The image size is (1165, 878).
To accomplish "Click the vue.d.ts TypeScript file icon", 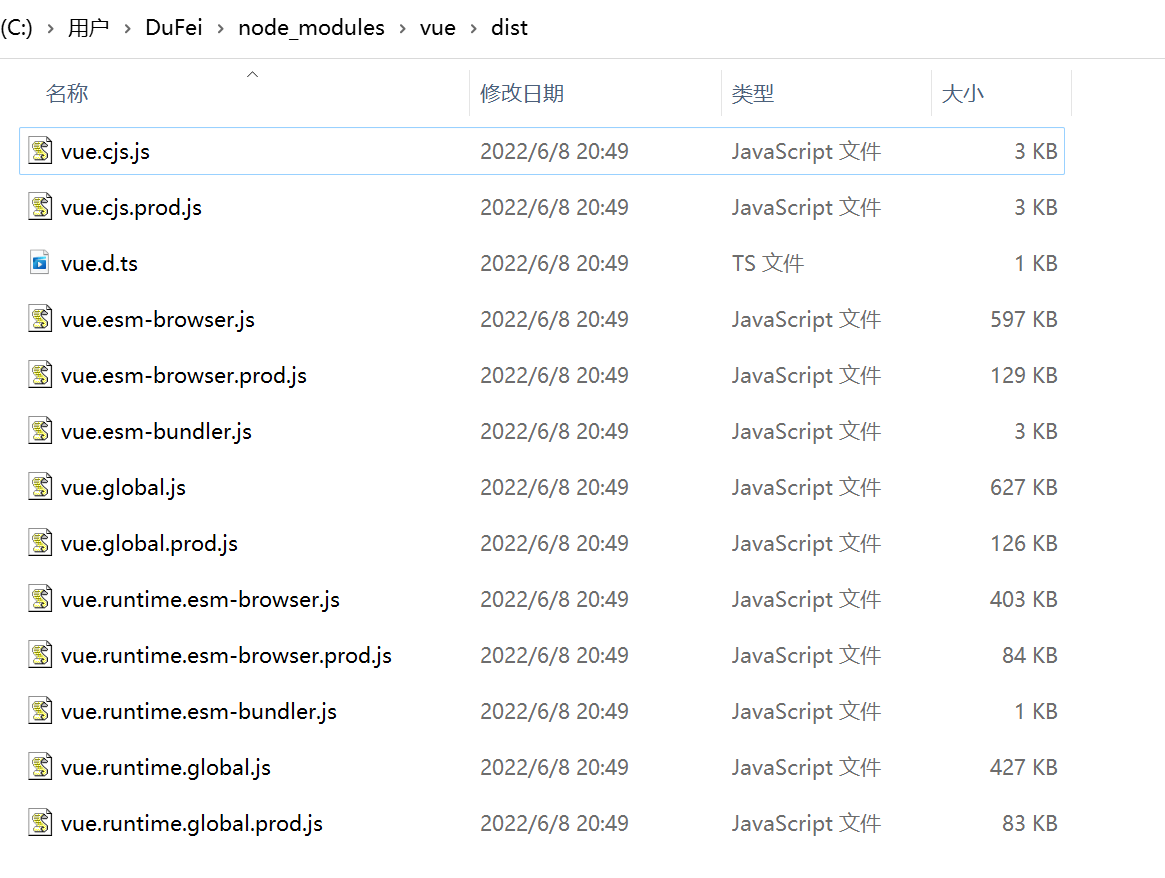I will (40, 263).
